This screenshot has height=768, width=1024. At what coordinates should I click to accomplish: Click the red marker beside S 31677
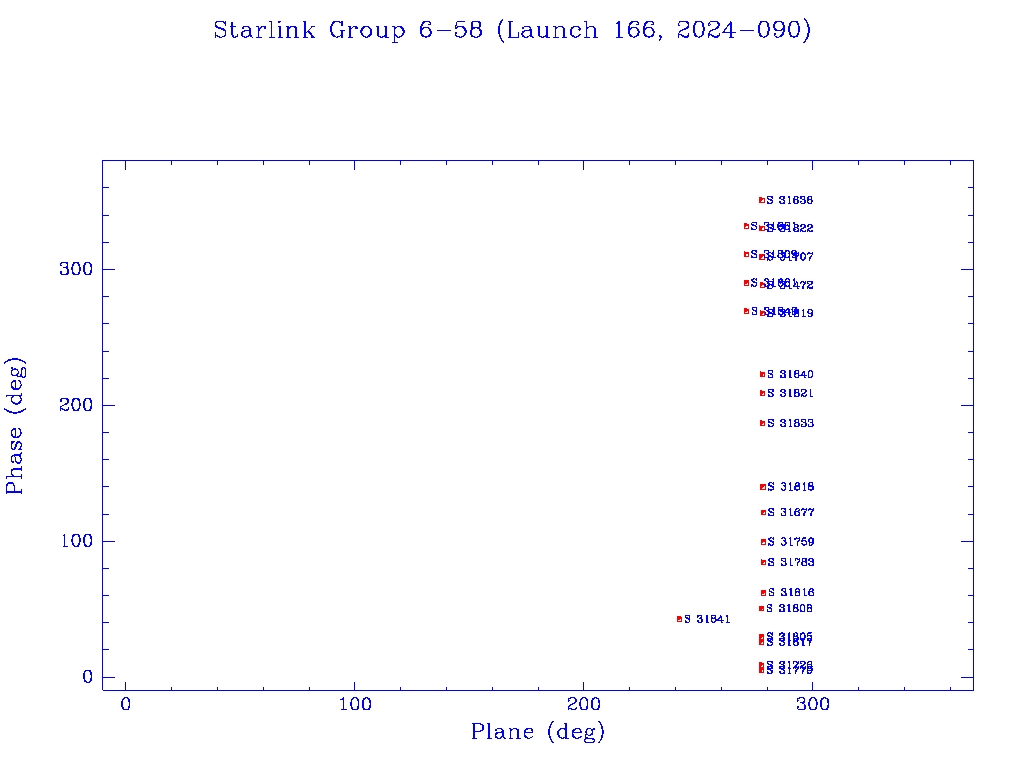[x=763, y=513]
